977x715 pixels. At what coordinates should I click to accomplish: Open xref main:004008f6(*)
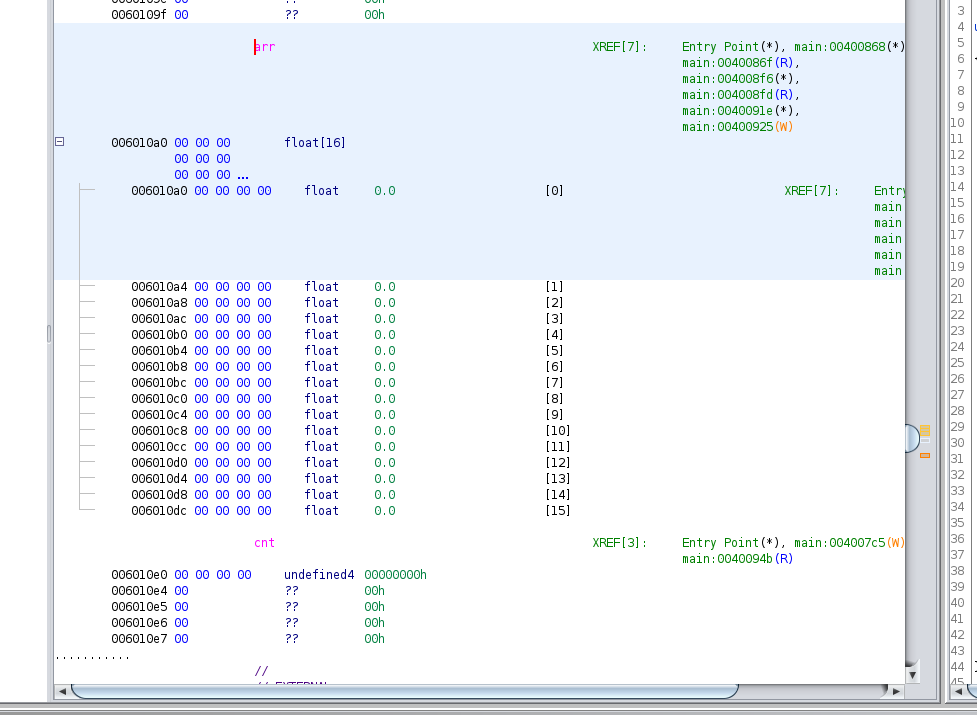[737, 79]
